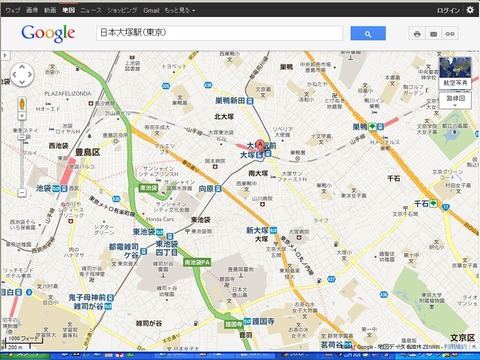This screenshot has height=360, width=480.
Task: Click the 東池袋 metro station icon
Action: coord(160,232)
